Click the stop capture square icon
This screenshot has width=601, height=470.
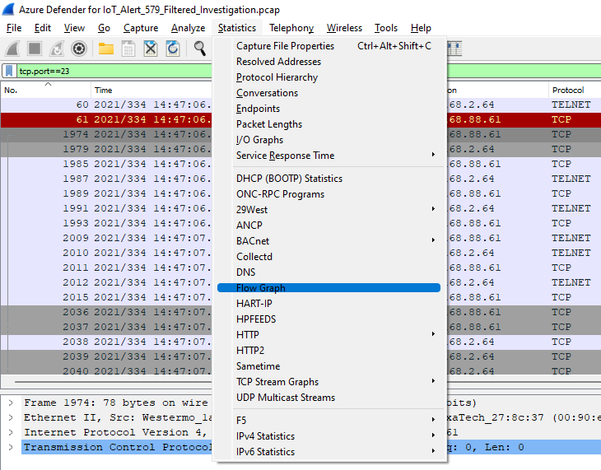(35, 49)
